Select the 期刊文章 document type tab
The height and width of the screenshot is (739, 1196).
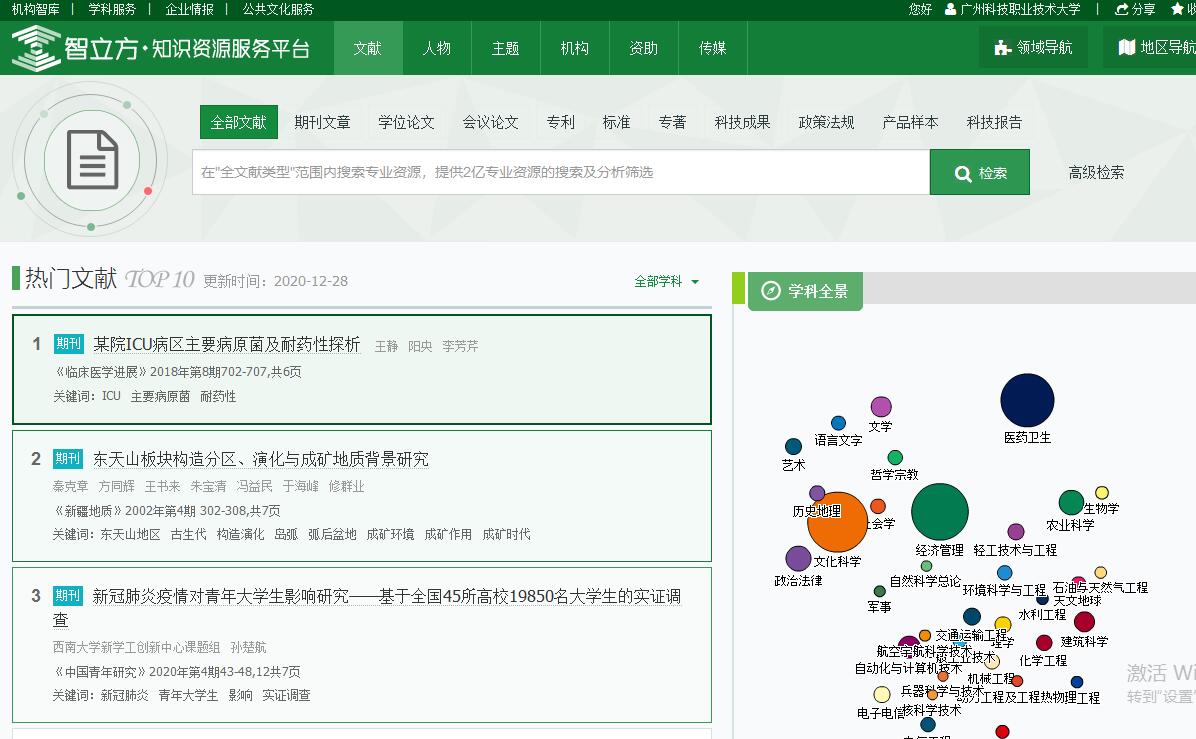[x=322, y=122]
